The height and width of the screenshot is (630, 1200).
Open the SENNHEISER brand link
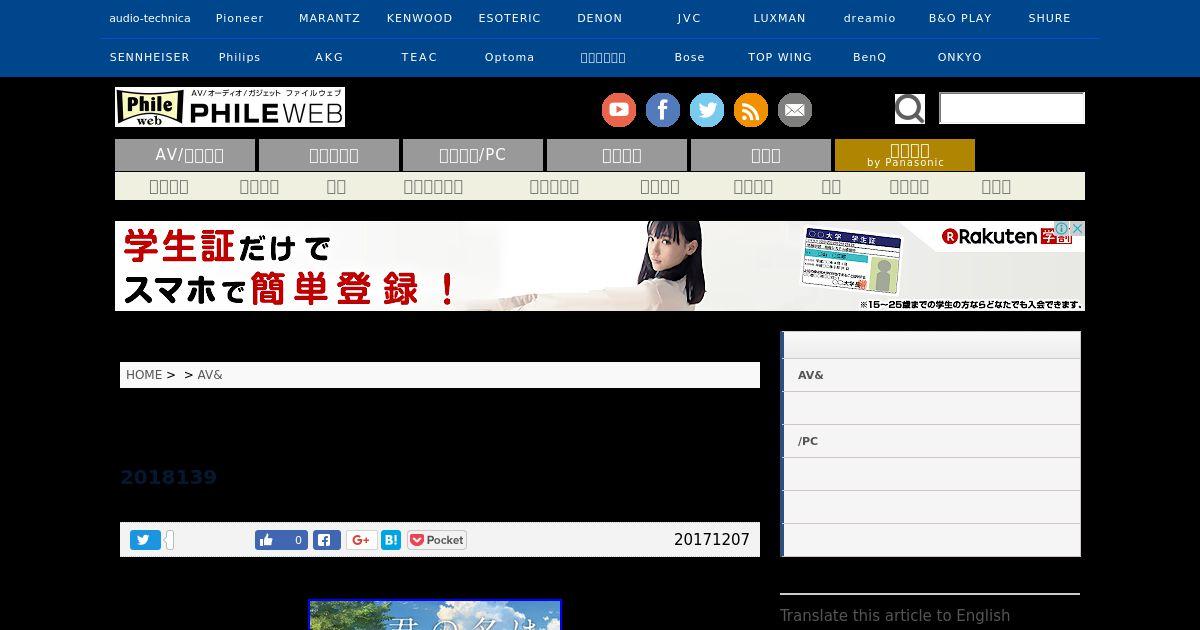coord(150,57)
